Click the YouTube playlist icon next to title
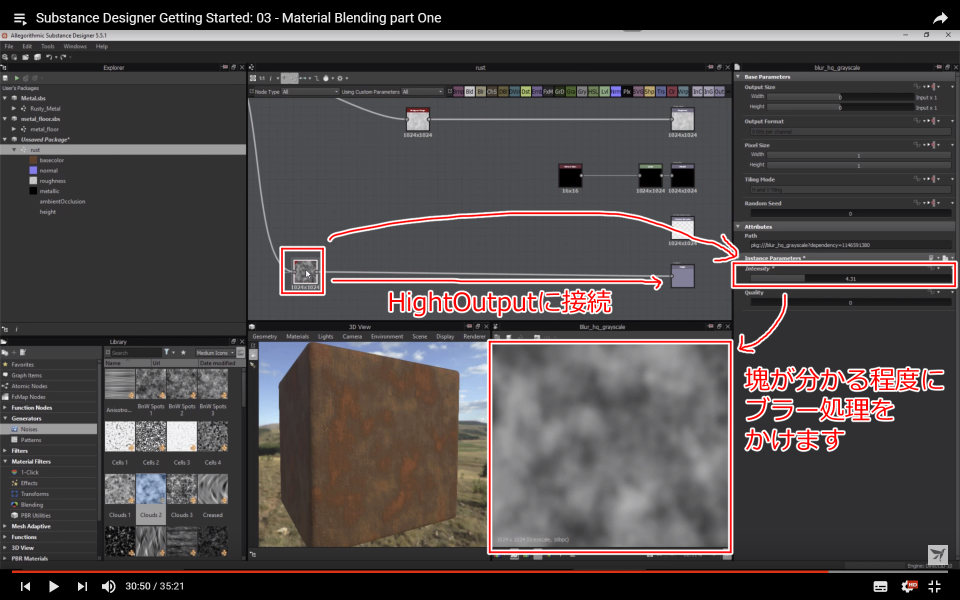 [x=20, y=18]
